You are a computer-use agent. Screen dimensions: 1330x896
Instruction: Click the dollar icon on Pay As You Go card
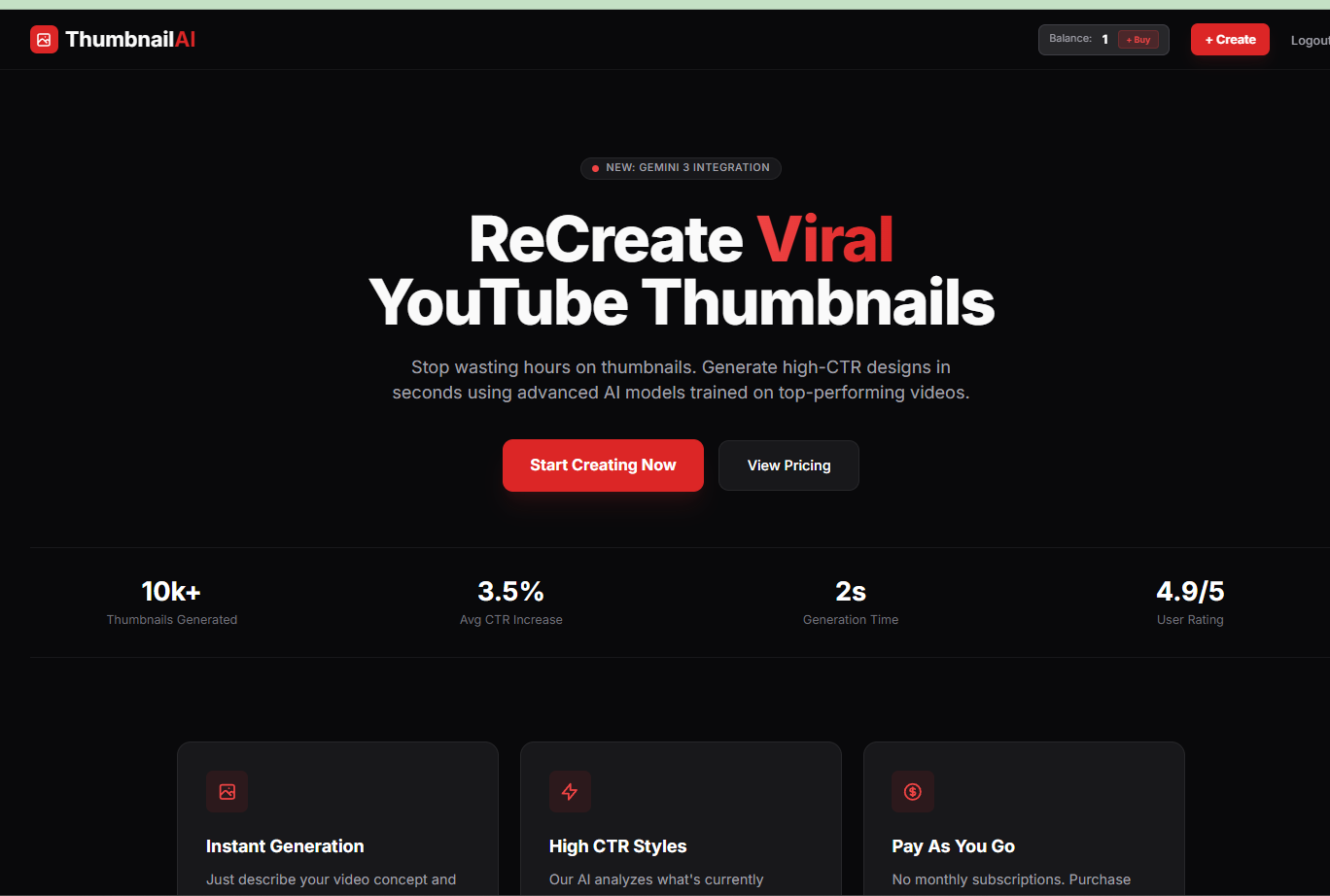tap(913, 791)
